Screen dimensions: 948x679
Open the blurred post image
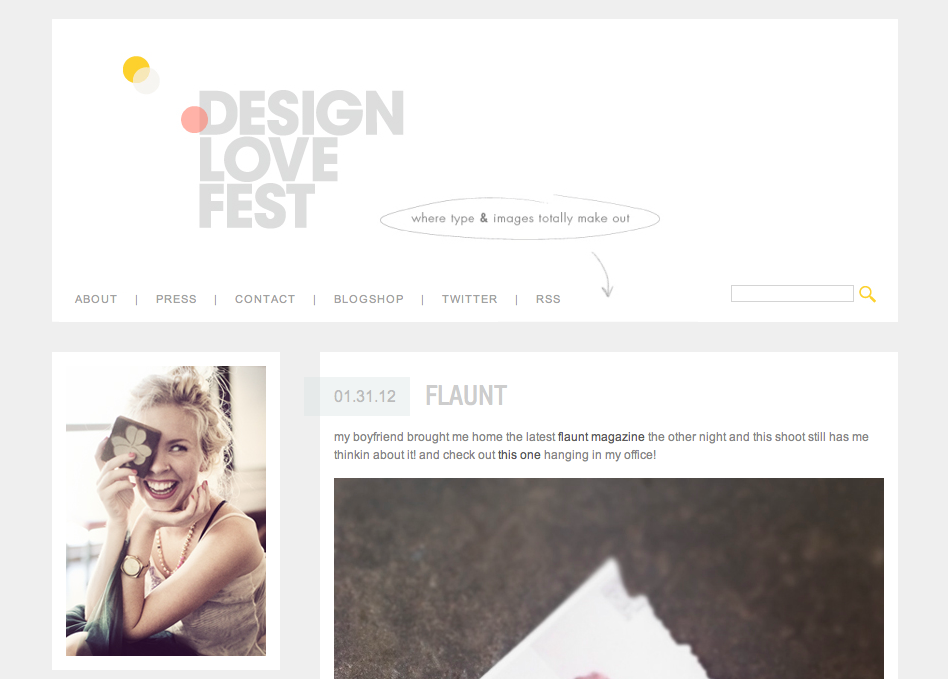[609, 579]
